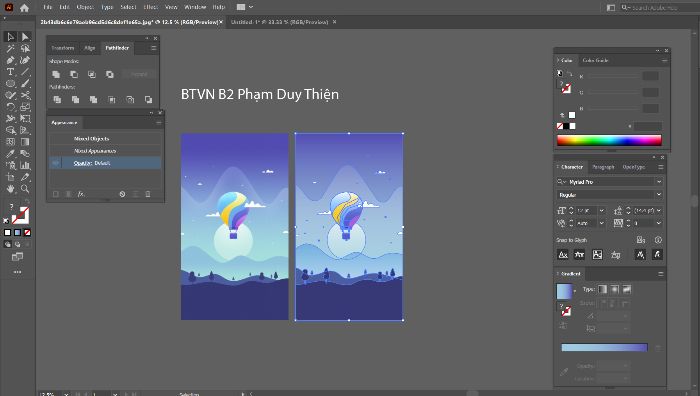700x396 pixels.
Task: Click the left balloon artwork image
Action: 234,227
